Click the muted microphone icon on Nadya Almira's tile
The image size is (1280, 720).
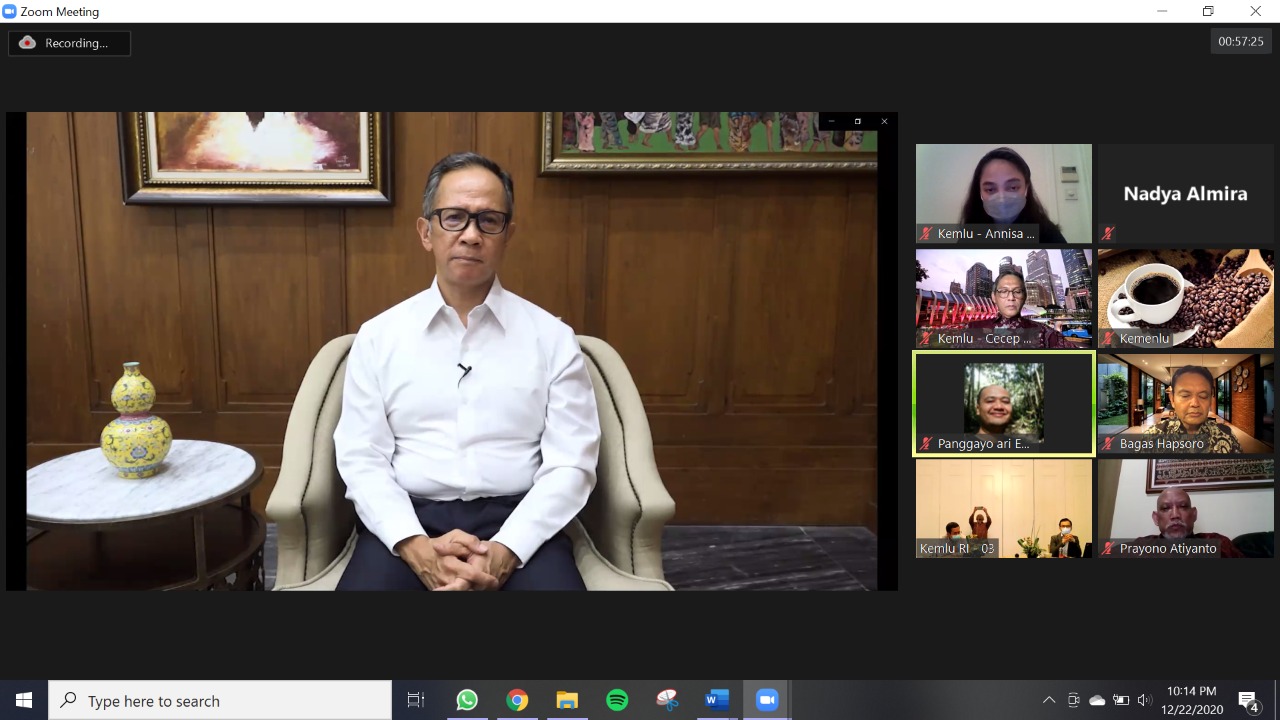click(x=1108, y=233)
